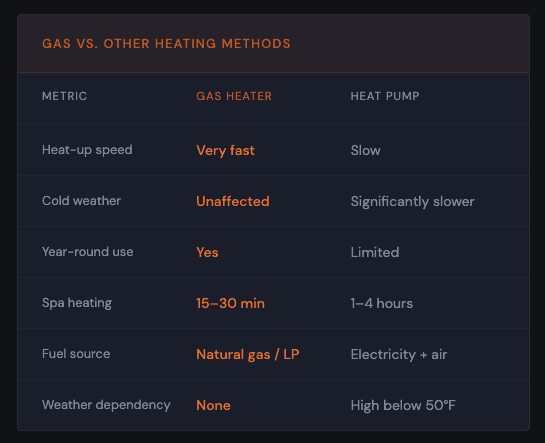The width and height of the screenshot is (545, 443).
Task: Click the 'Yes' value for gas heater
Action: coord(207,253)
